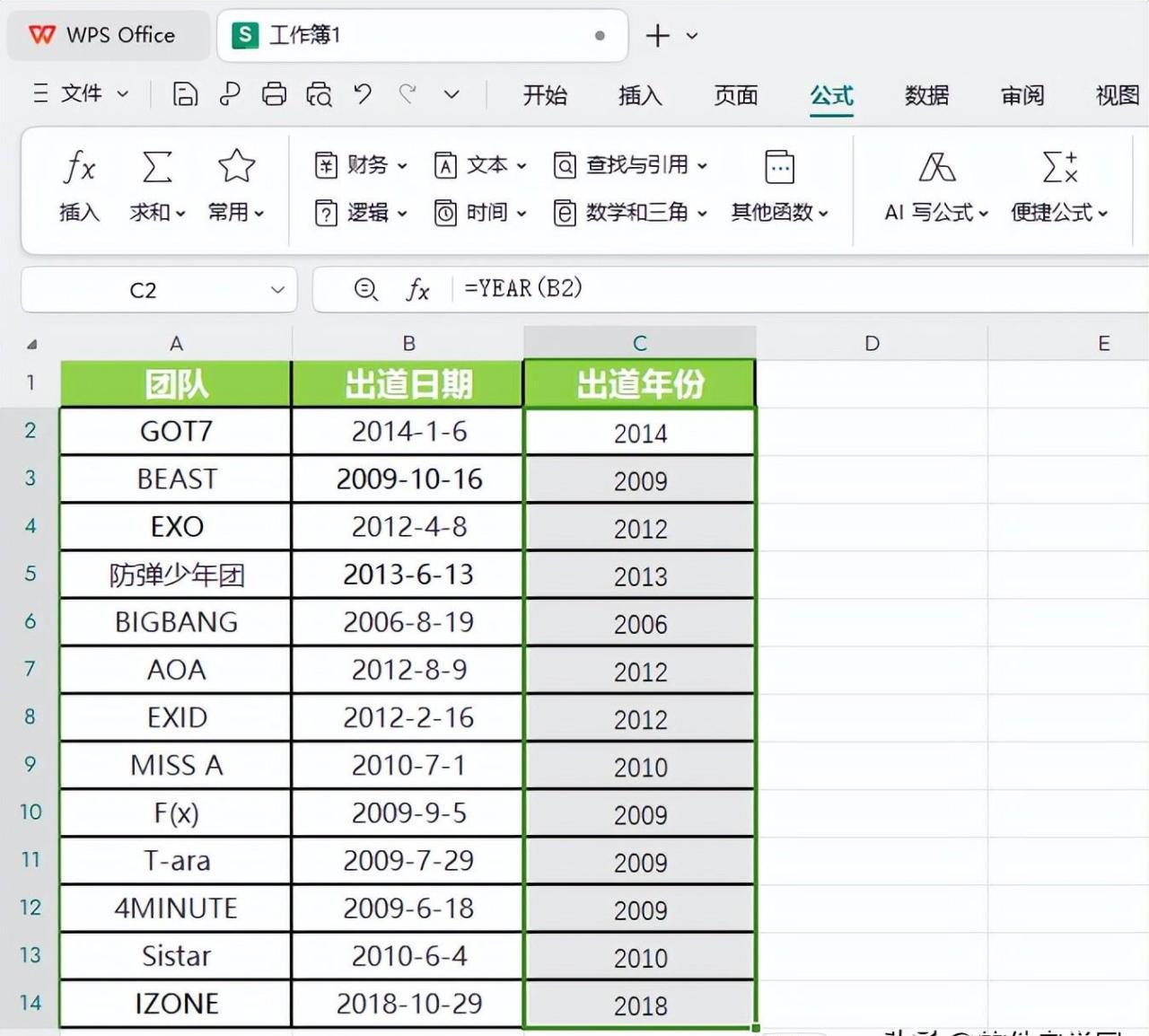Click cell 4MINUTE
The image size is (1149, 1036).
click(176, 909)
